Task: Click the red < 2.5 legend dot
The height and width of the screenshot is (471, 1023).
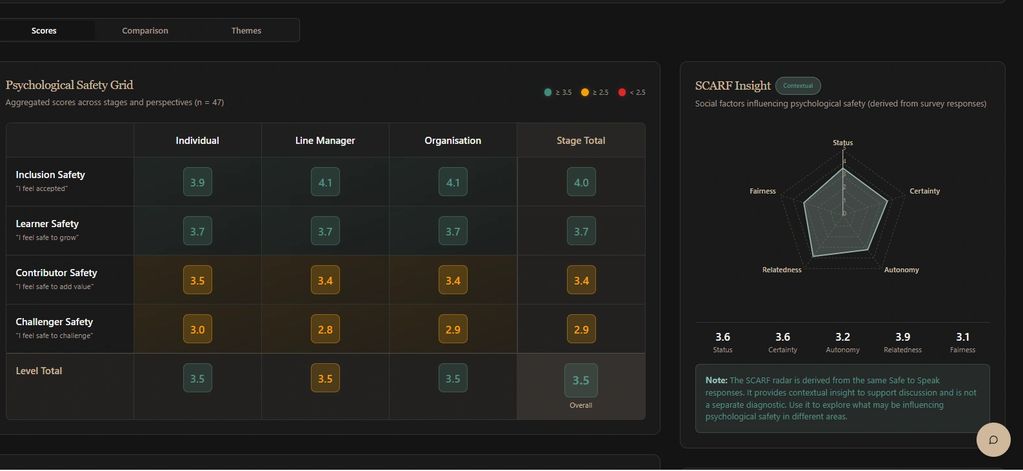Action: point(622,93)
